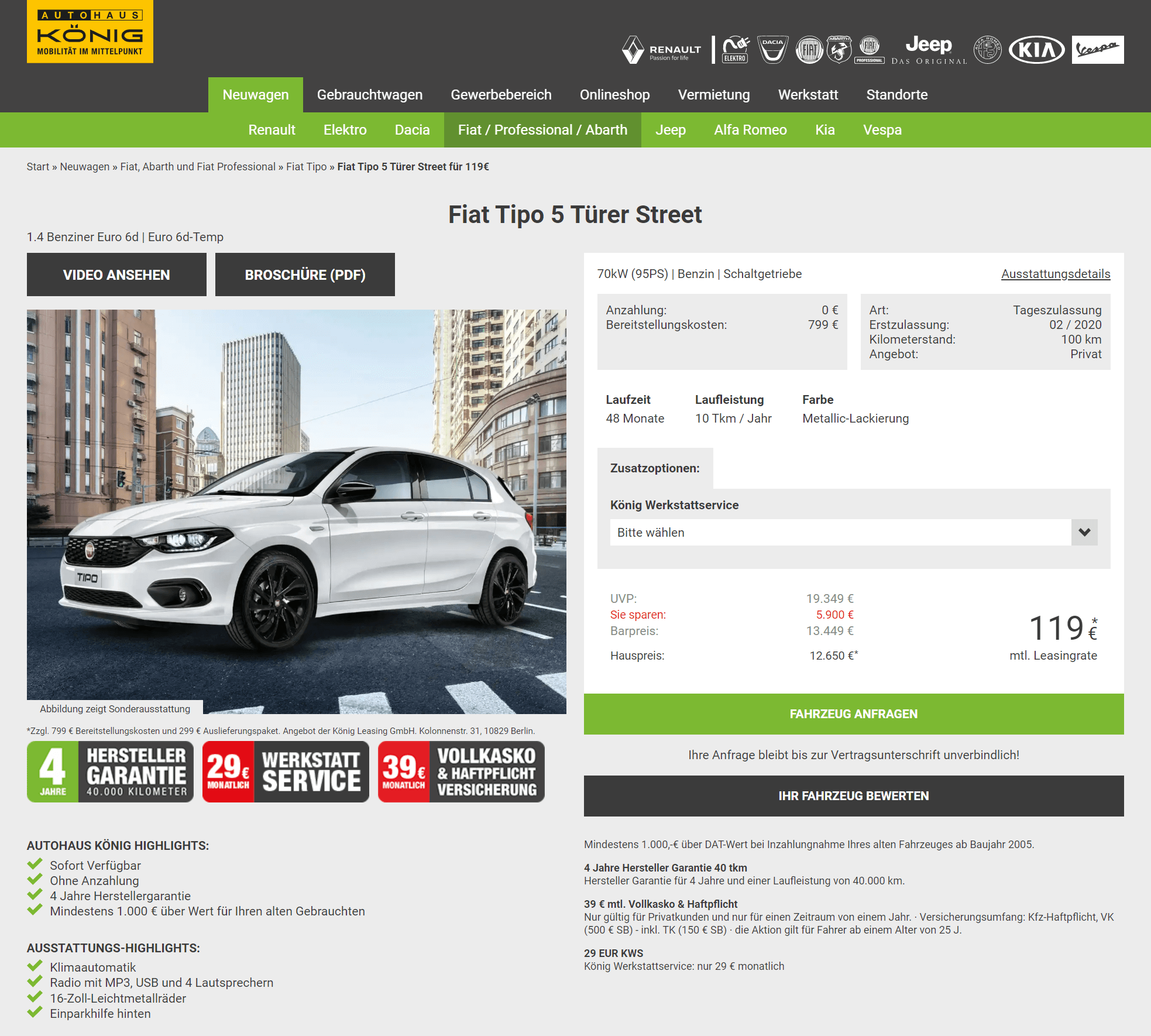Select Renault in the green submenu
This screenshot has height=1036, width=1151.
(x=272, y=130)
